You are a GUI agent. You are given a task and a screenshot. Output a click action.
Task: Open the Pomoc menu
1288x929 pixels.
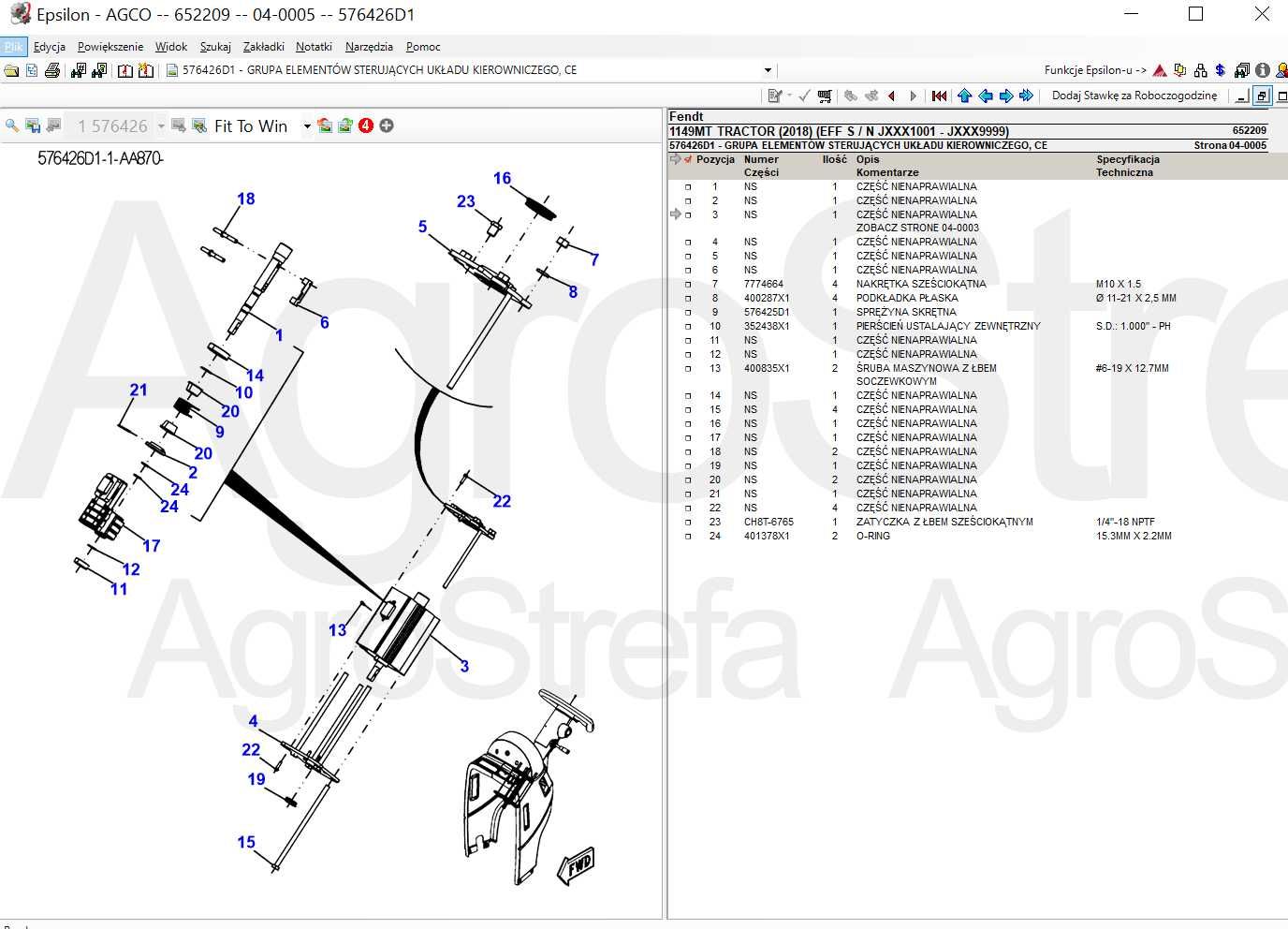[423, 47]
